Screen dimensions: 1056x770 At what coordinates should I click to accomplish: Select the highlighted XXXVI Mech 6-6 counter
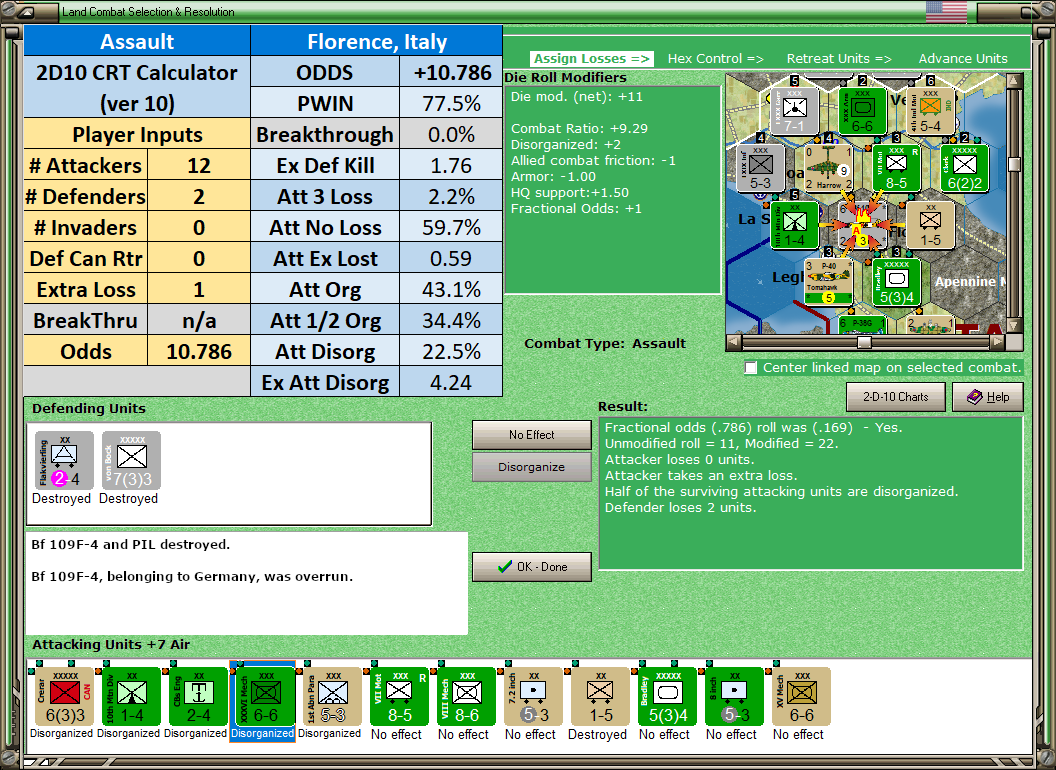point(263,697)
